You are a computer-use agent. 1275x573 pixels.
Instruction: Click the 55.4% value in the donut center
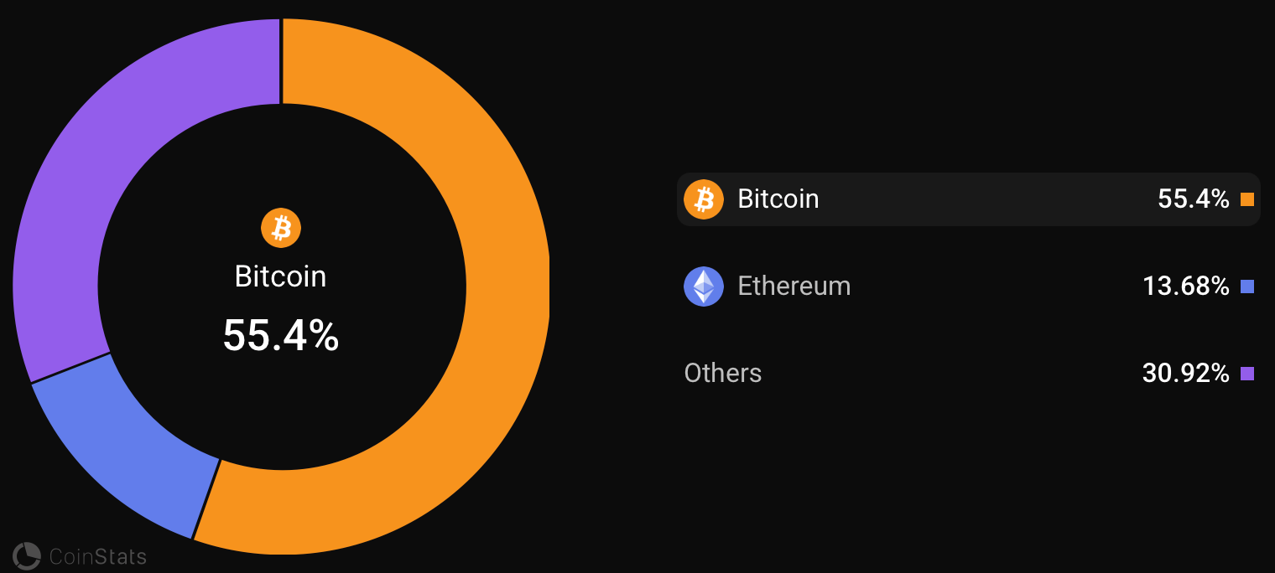(x=281, y=336)
